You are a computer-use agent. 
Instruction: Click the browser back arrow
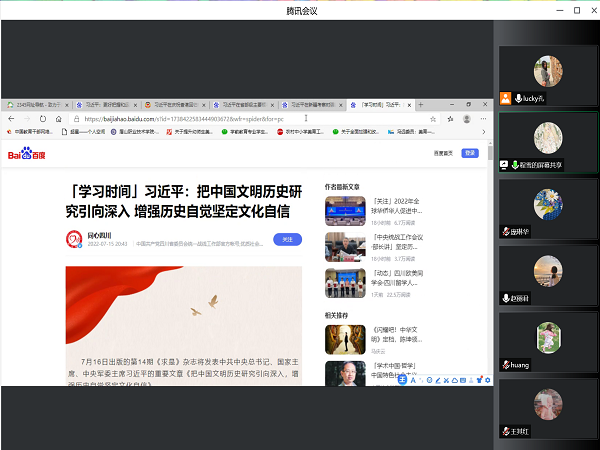pos(10,118)
